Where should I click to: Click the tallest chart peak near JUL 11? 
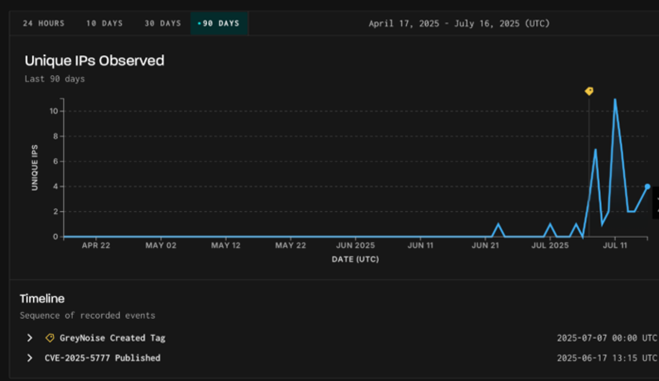(615, 100)
